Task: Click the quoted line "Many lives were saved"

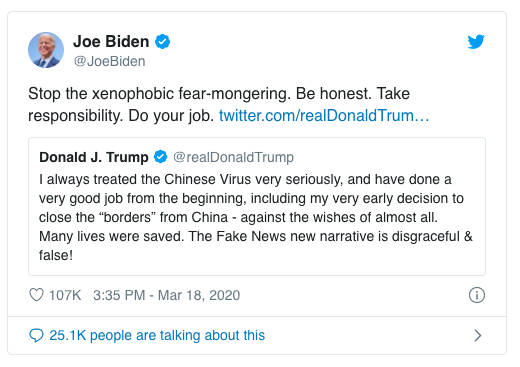Action: point(111,236)
